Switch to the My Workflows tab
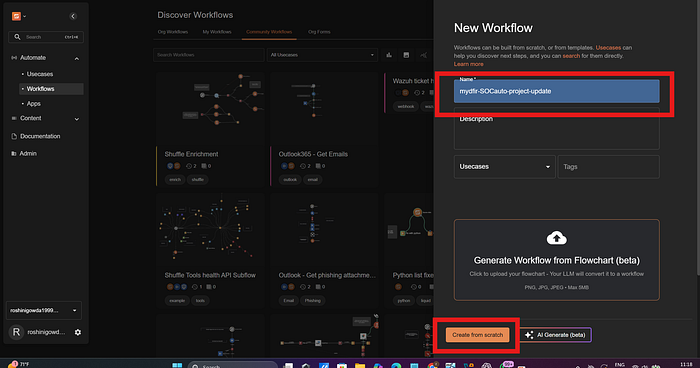The height and width of the screenshot is (368, 700). (x=217, y=32)
